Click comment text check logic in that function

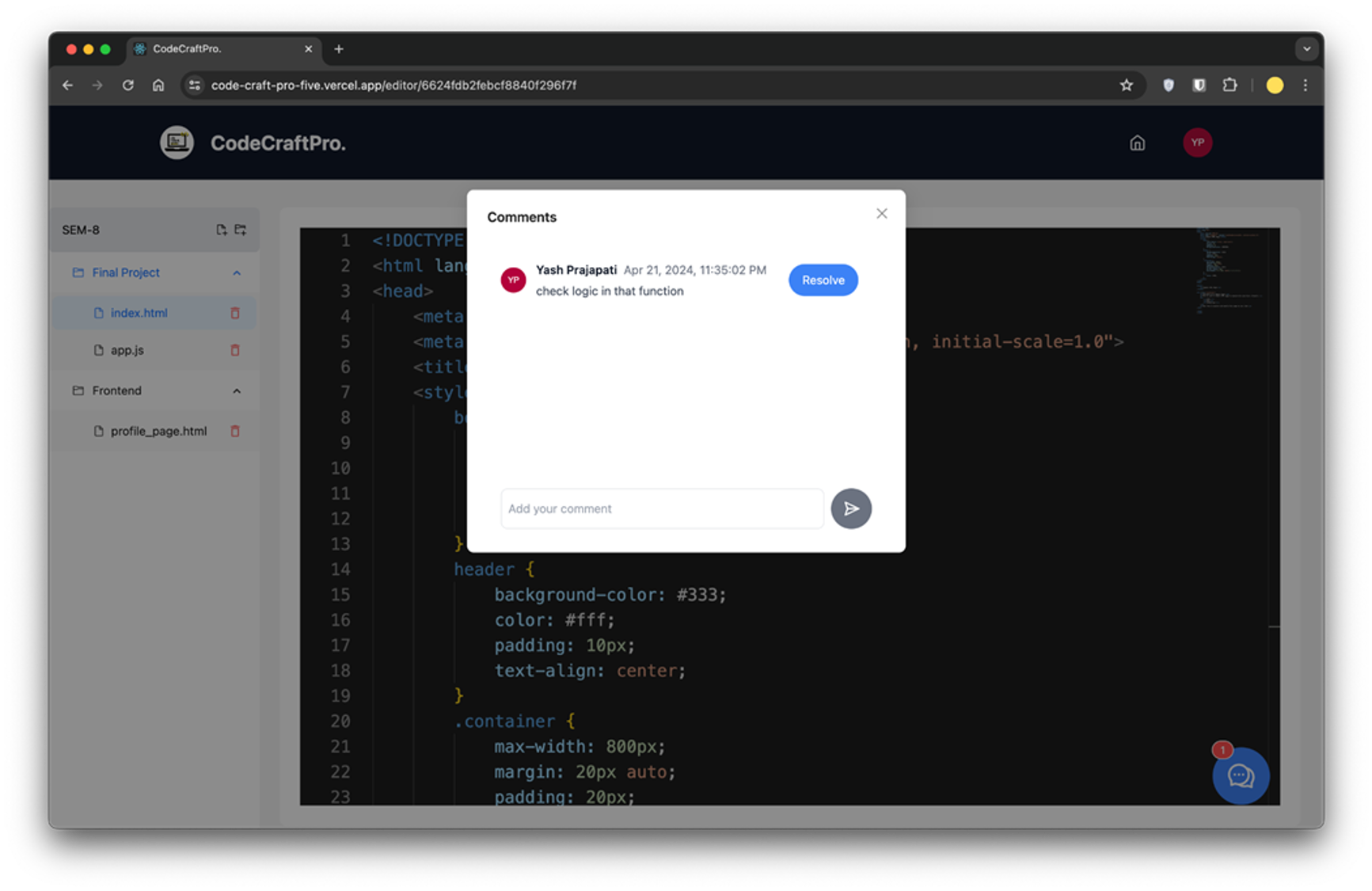click(610, 291)
